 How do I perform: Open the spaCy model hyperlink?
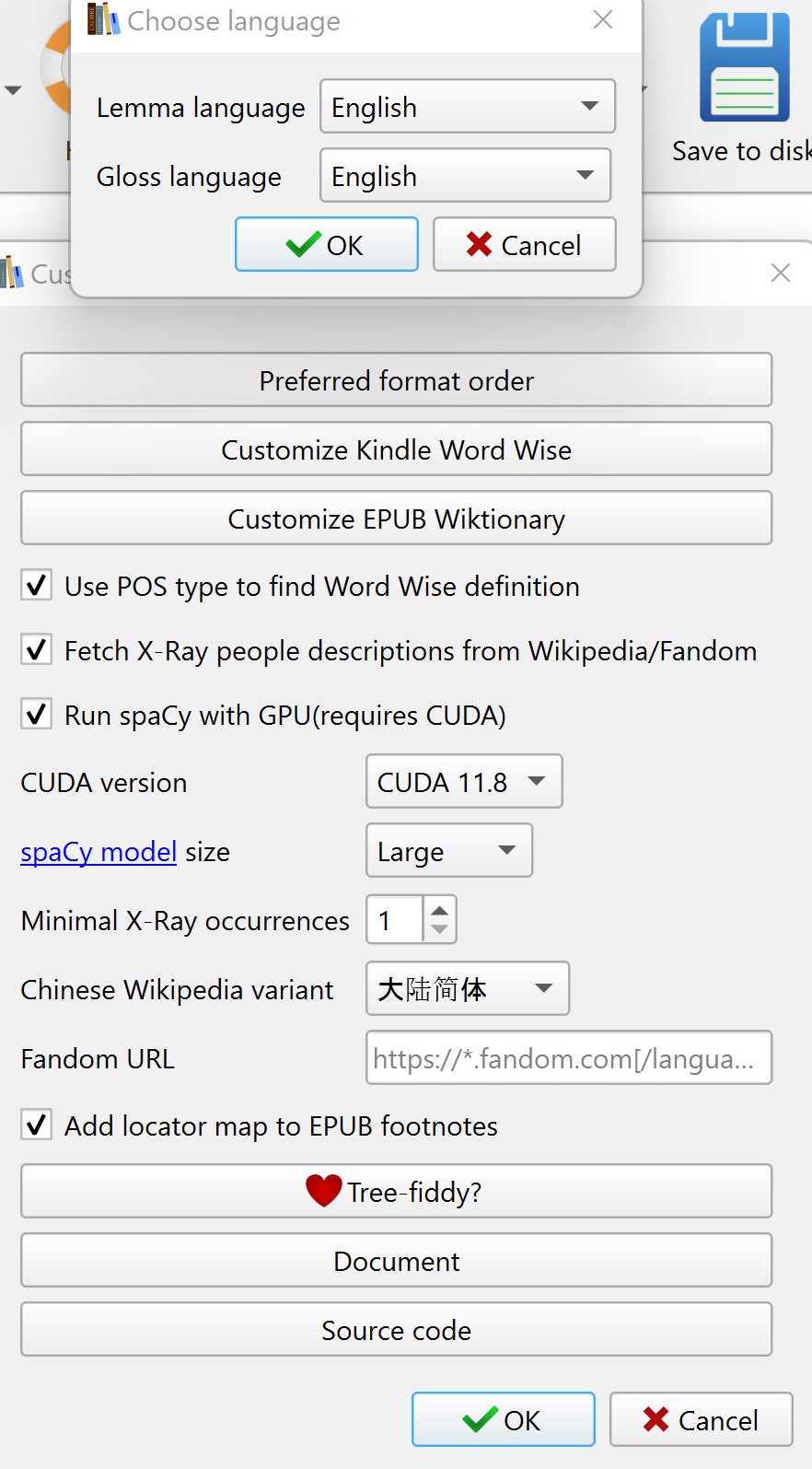click(98, 851)
